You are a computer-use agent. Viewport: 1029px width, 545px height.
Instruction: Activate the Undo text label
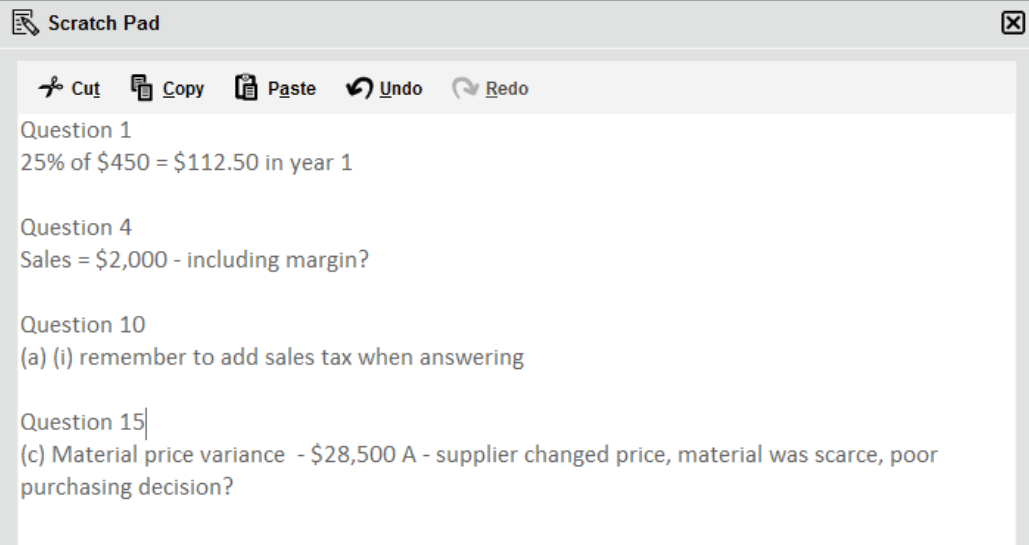click(401, 89)
